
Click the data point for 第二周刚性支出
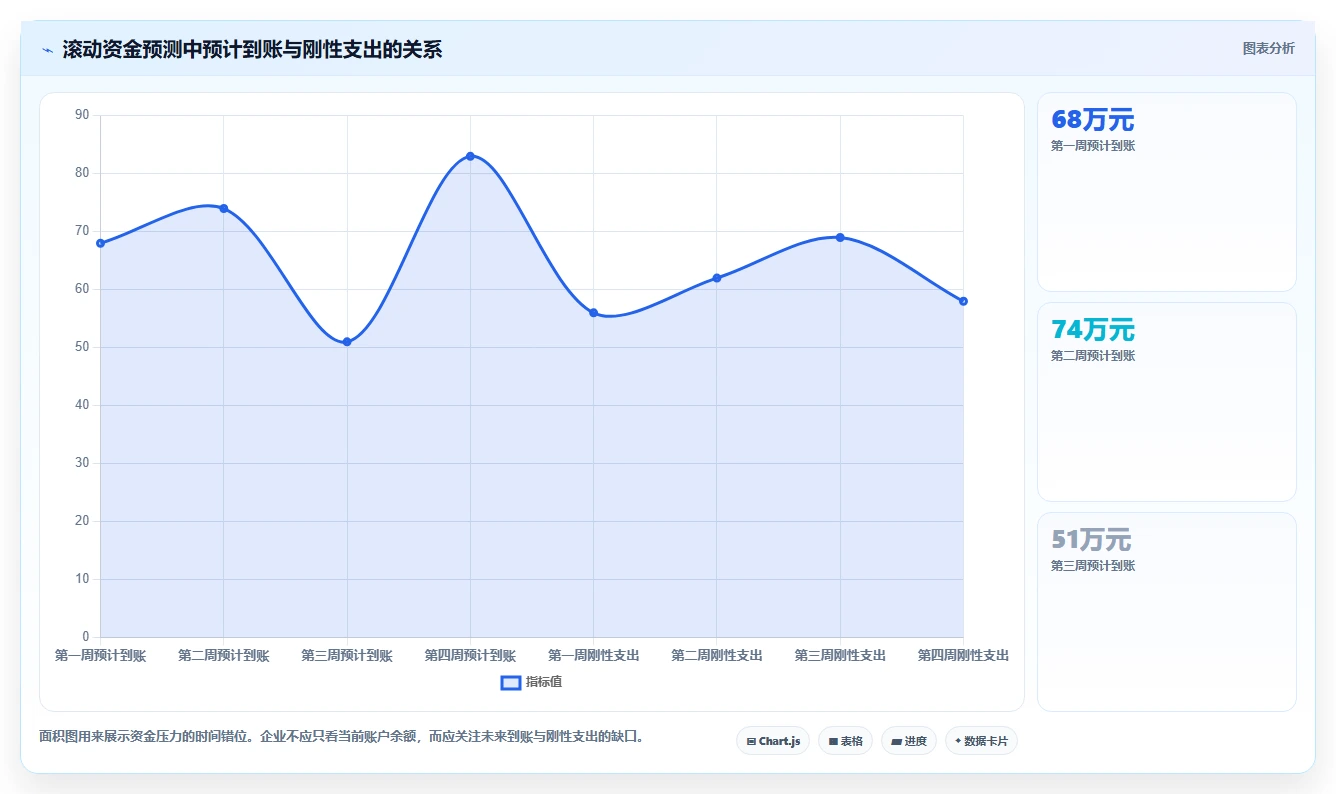point(717,278)
